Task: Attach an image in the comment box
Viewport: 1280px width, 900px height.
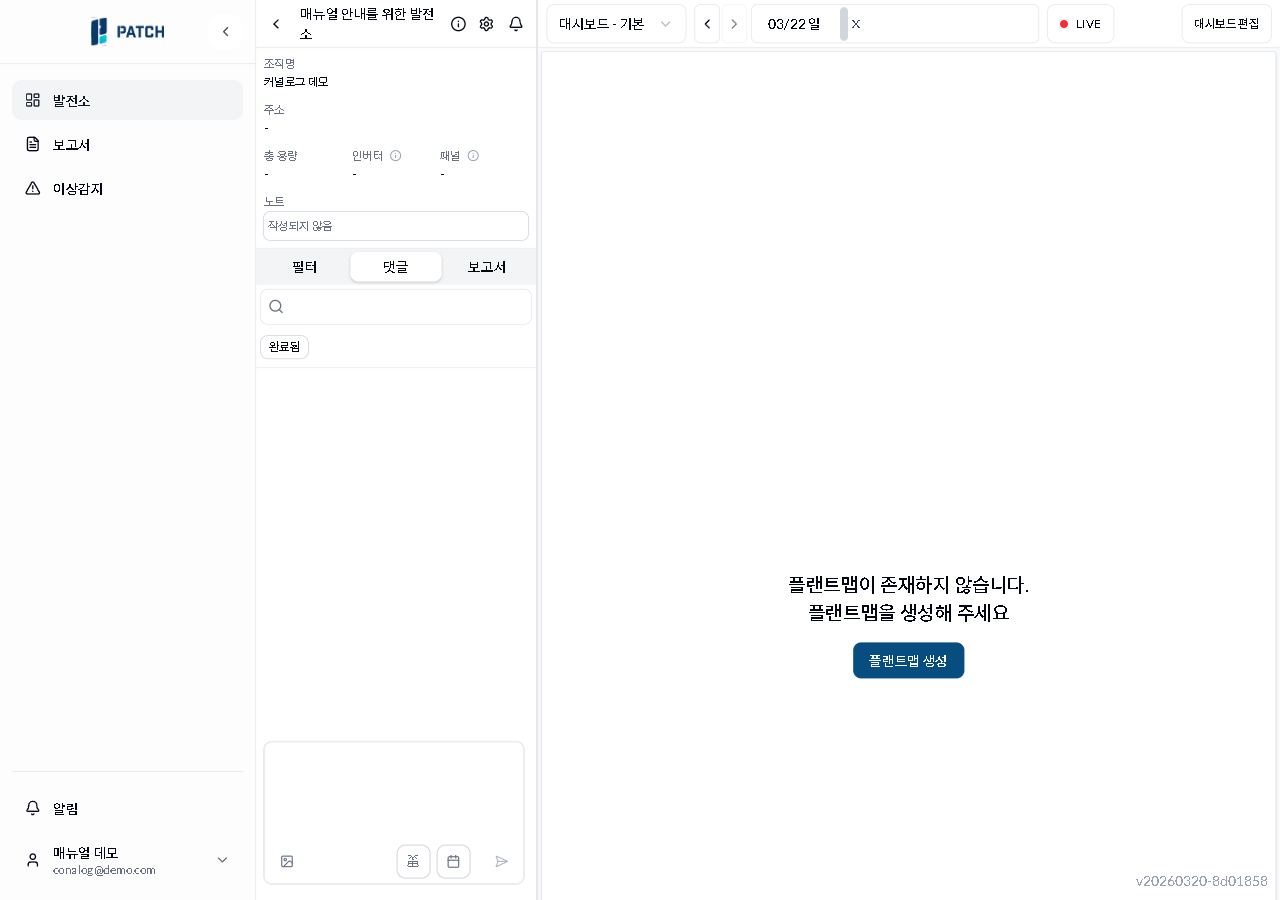Action: (287, 861)
